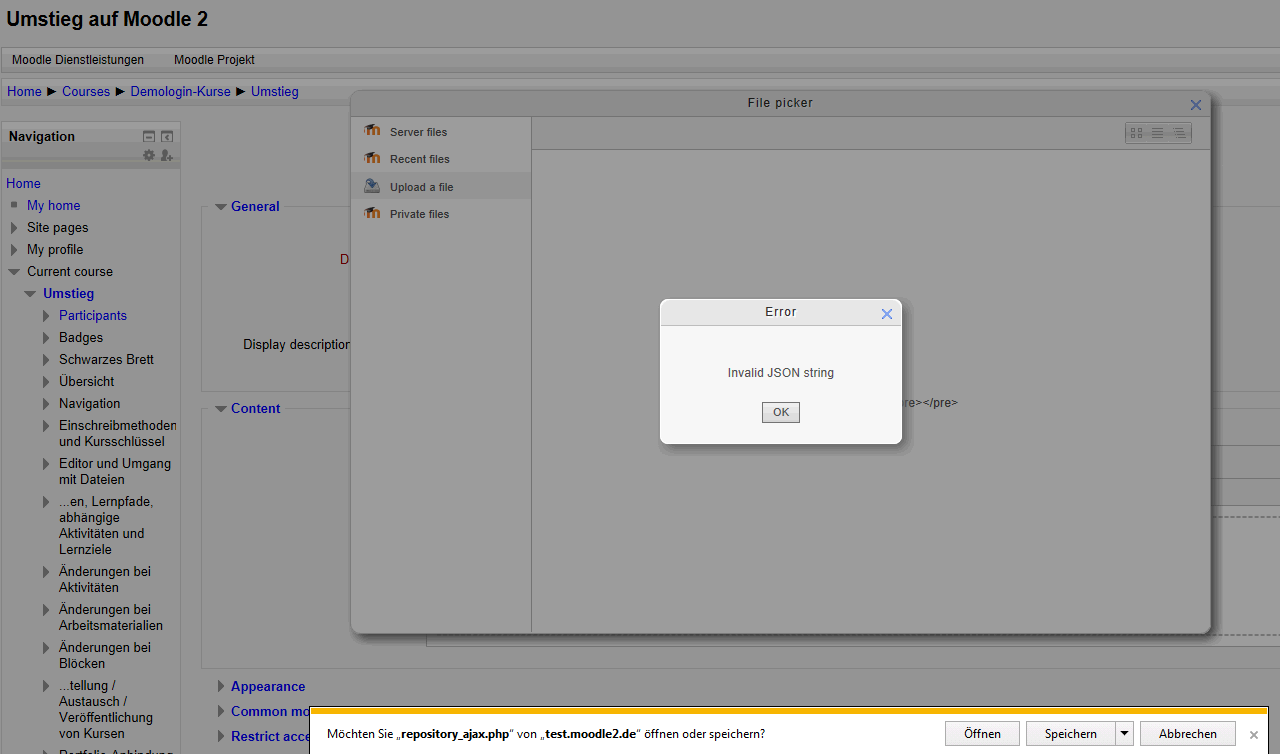Open Navigation block settings gear
This screenshot has width=1280, height=754.
(x=149, y=155)
